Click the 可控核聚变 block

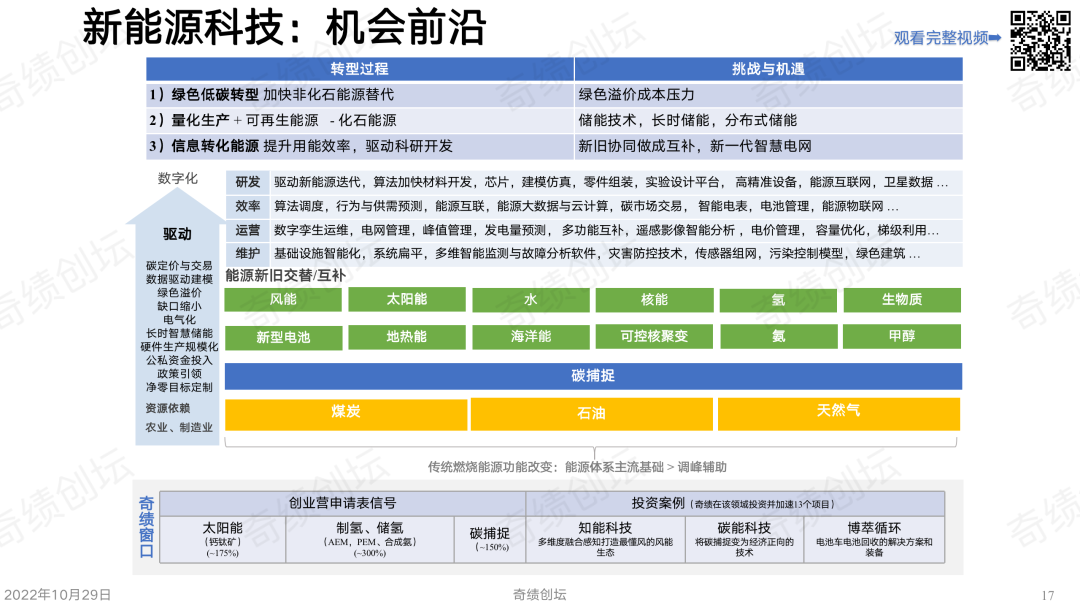click(x=655, y=336)
